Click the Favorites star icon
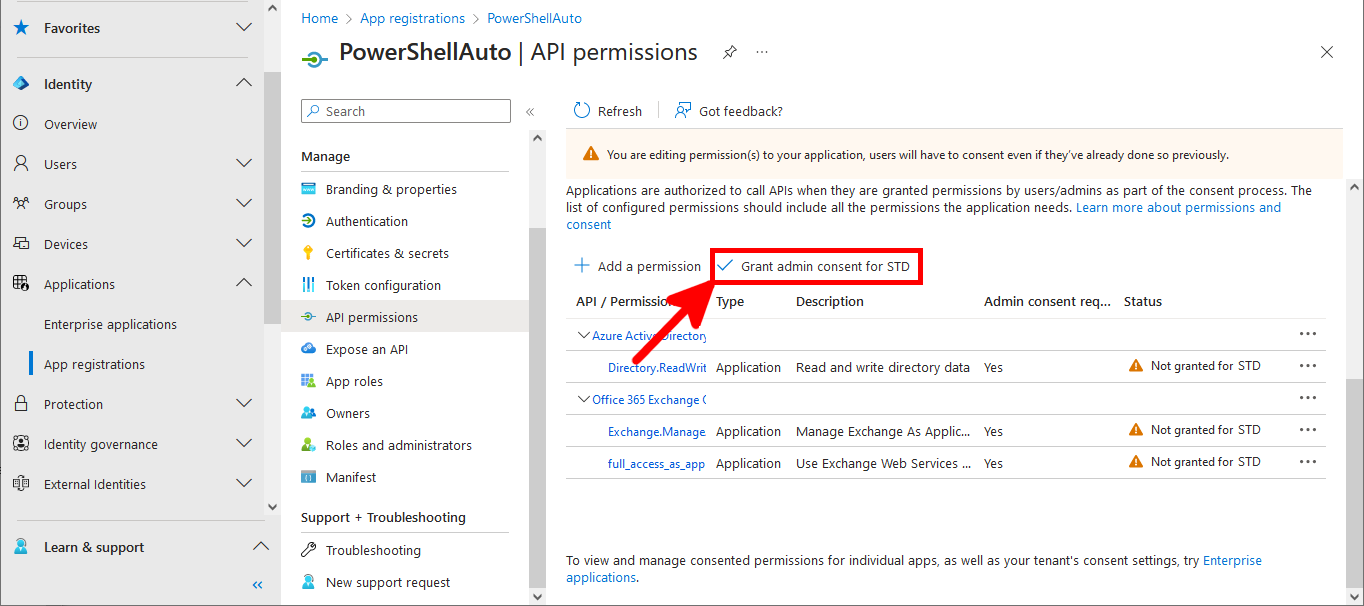This screenshot has width=1364, height=606. click(x=22, y=28)
